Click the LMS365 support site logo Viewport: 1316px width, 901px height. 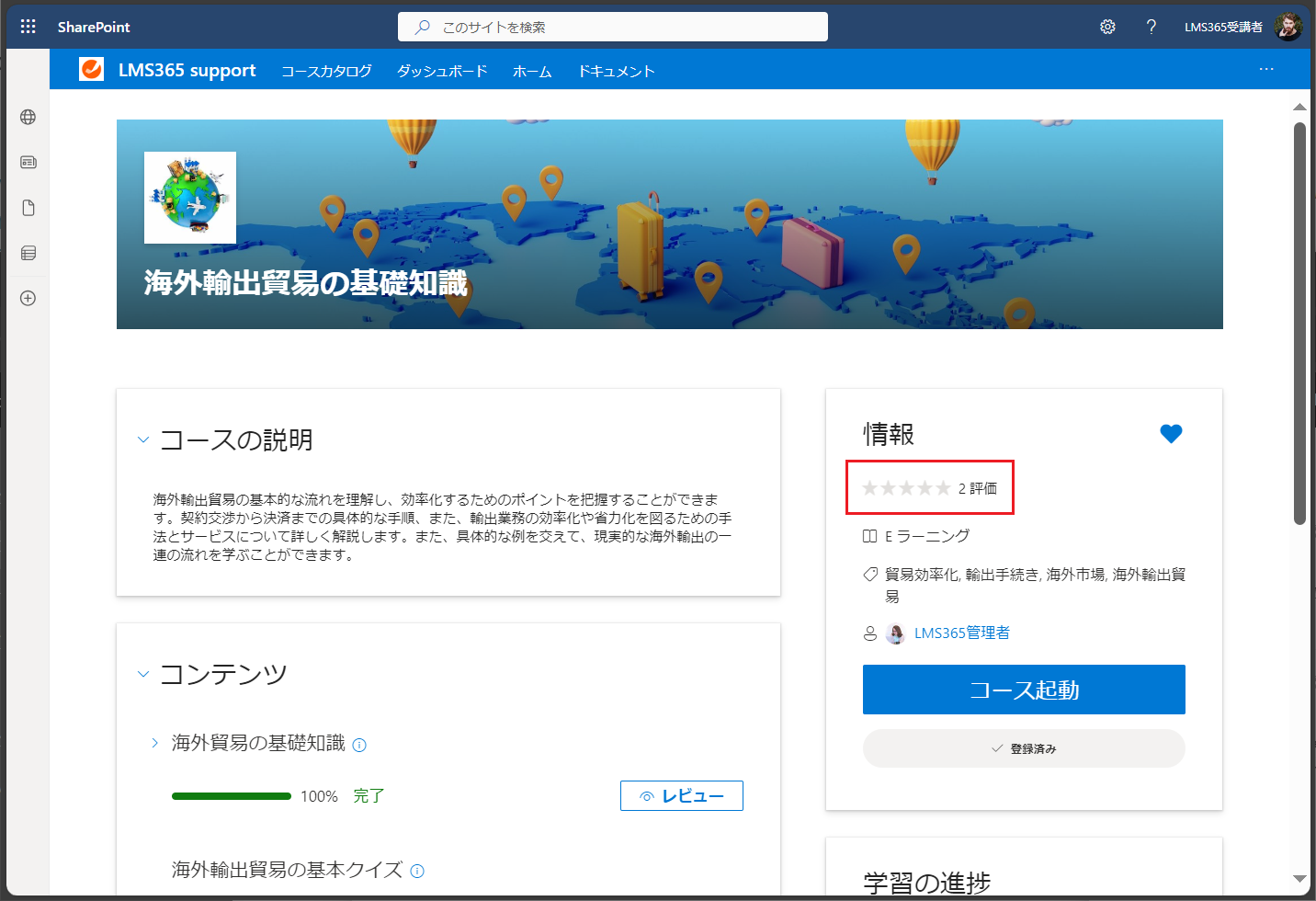[91, 69]
